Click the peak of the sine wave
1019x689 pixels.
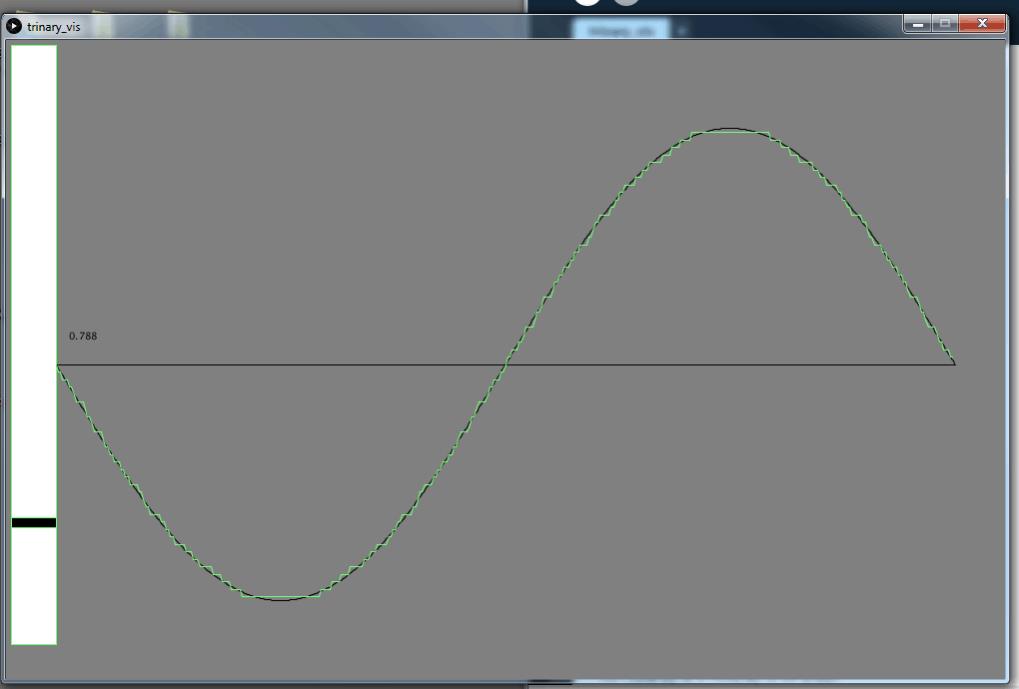[x=731, y=129]
